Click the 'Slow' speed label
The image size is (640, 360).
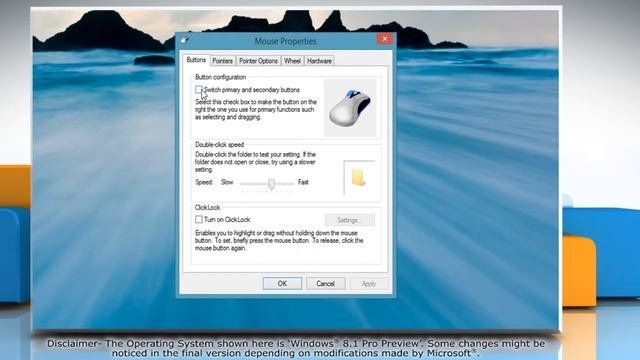coord(227,182)
